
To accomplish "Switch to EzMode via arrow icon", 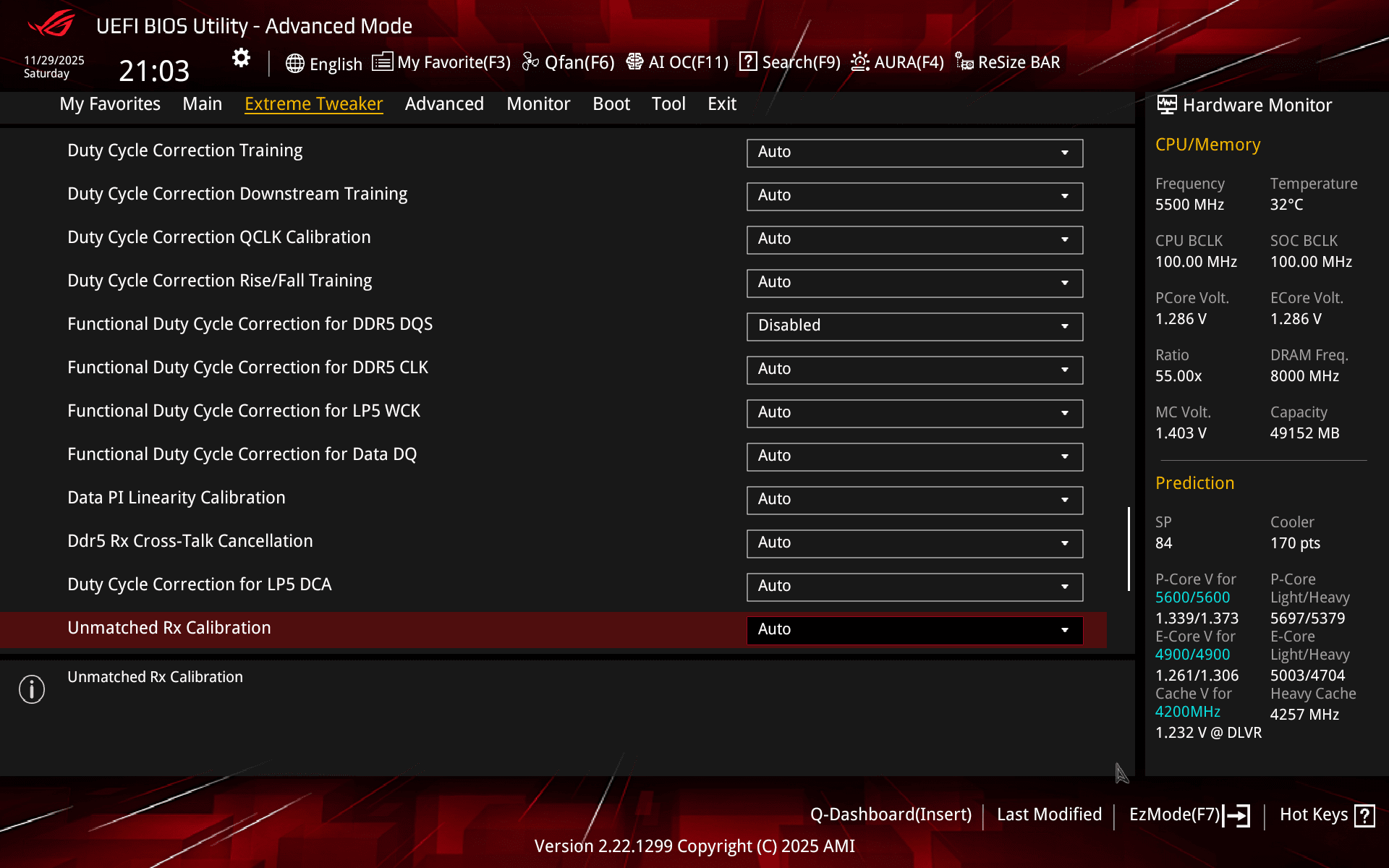I will [1236, 815].
